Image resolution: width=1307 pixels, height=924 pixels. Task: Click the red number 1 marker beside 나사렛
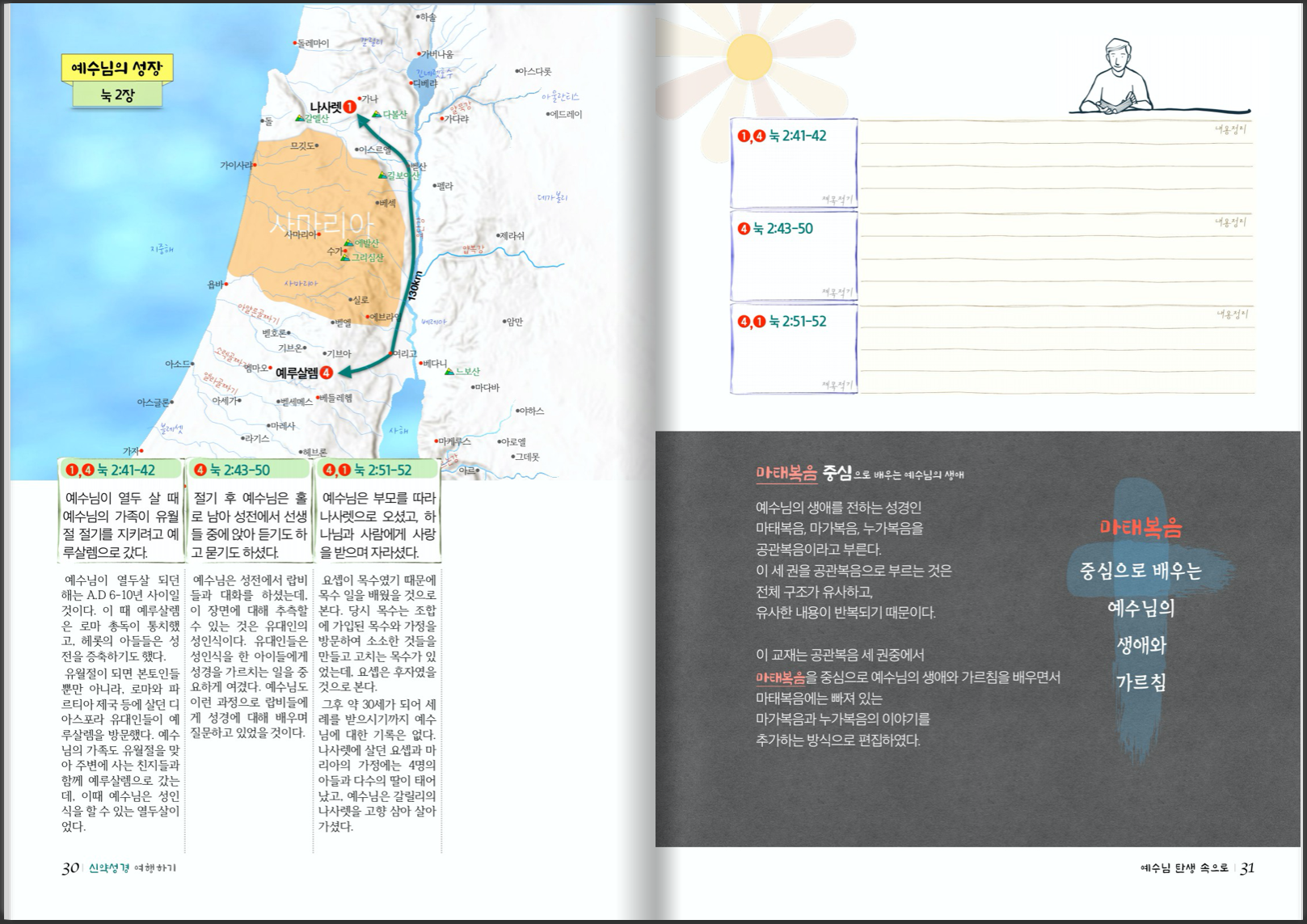click(x=350, y=107)
